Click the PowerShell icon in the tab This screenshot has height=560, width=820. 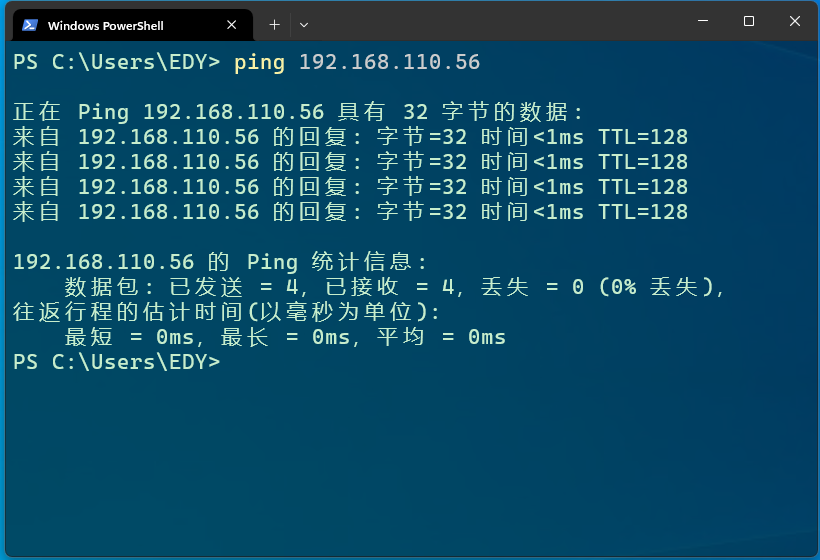(x=30, y=25)
